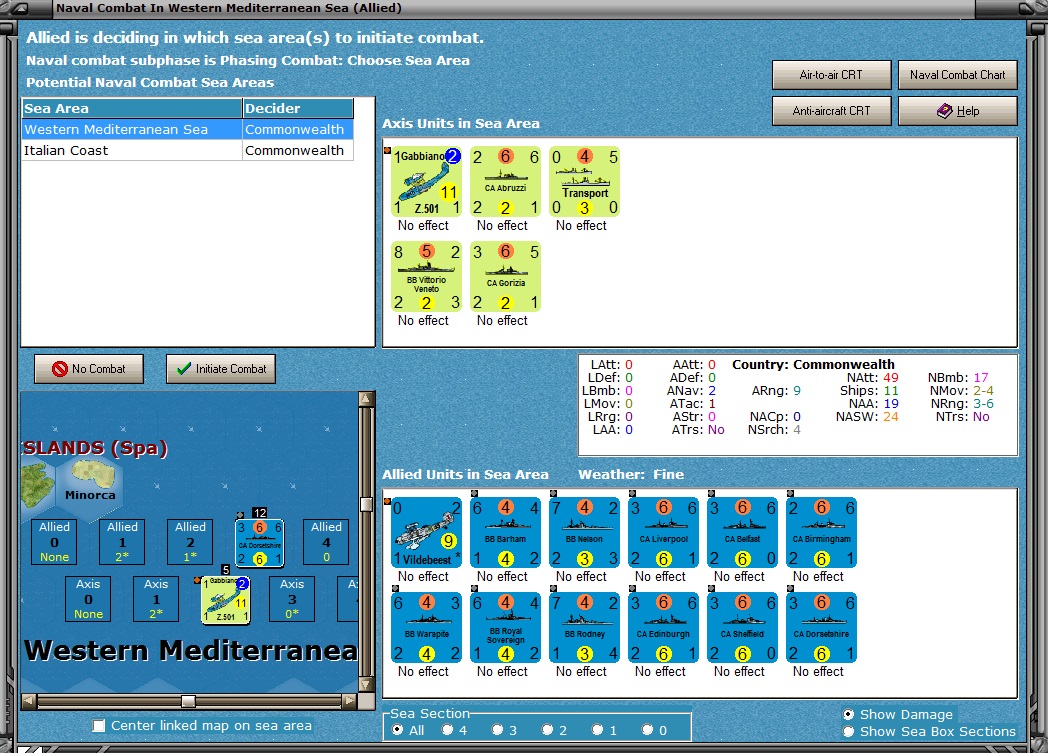Select the Vildebeest aircraft counter
This screenshot has width=1048, height=753.
(426, 533)
